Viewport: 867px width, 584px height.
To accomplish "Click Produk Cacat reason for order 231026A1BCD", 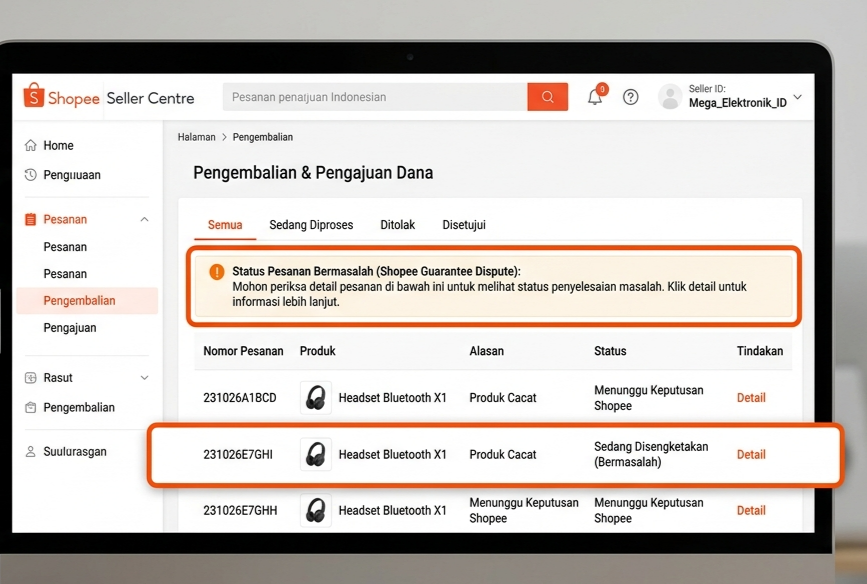I will click(x=503, y=398).
